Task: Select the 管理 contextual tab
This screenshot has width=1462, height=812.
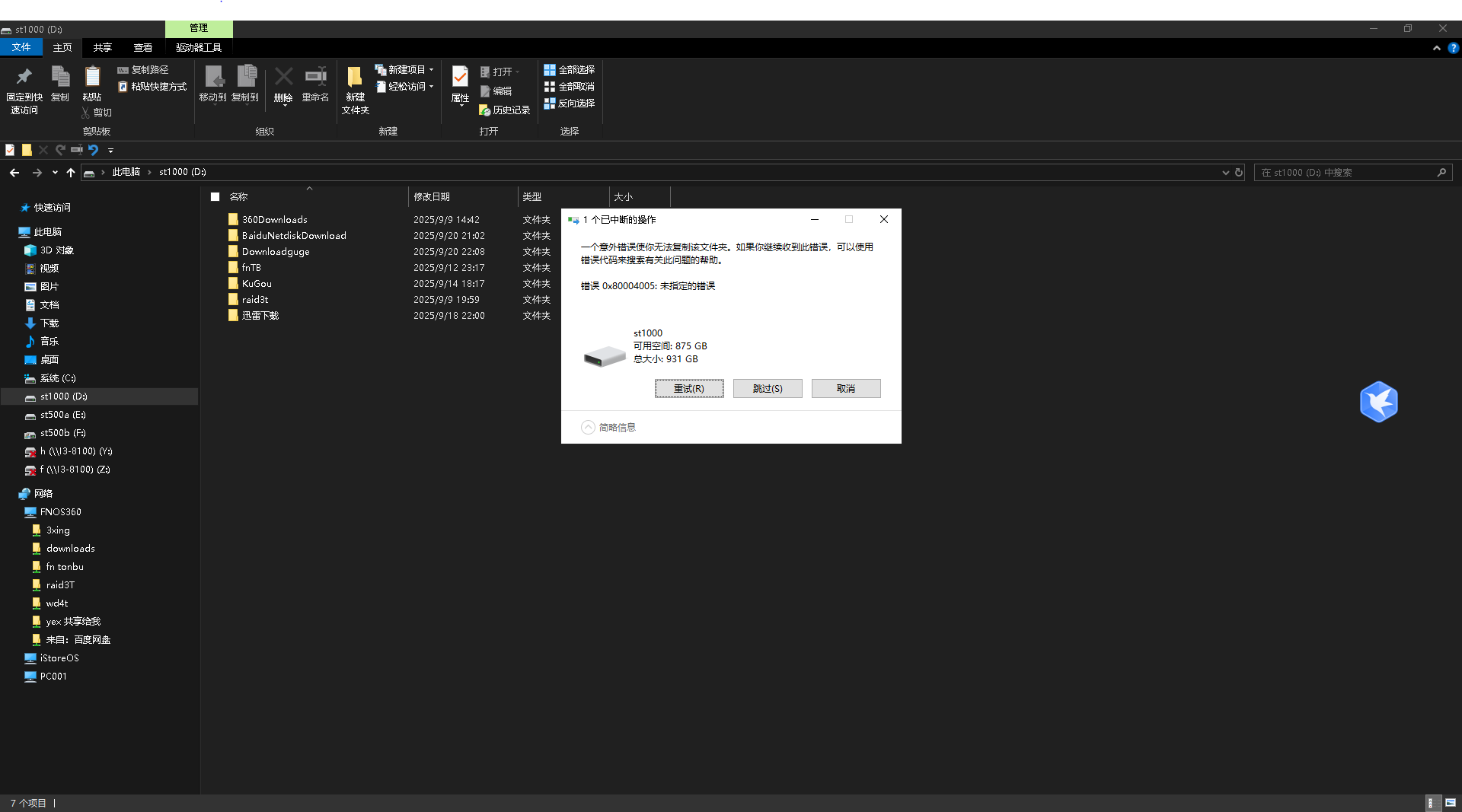Action: [x=199, y=28]
